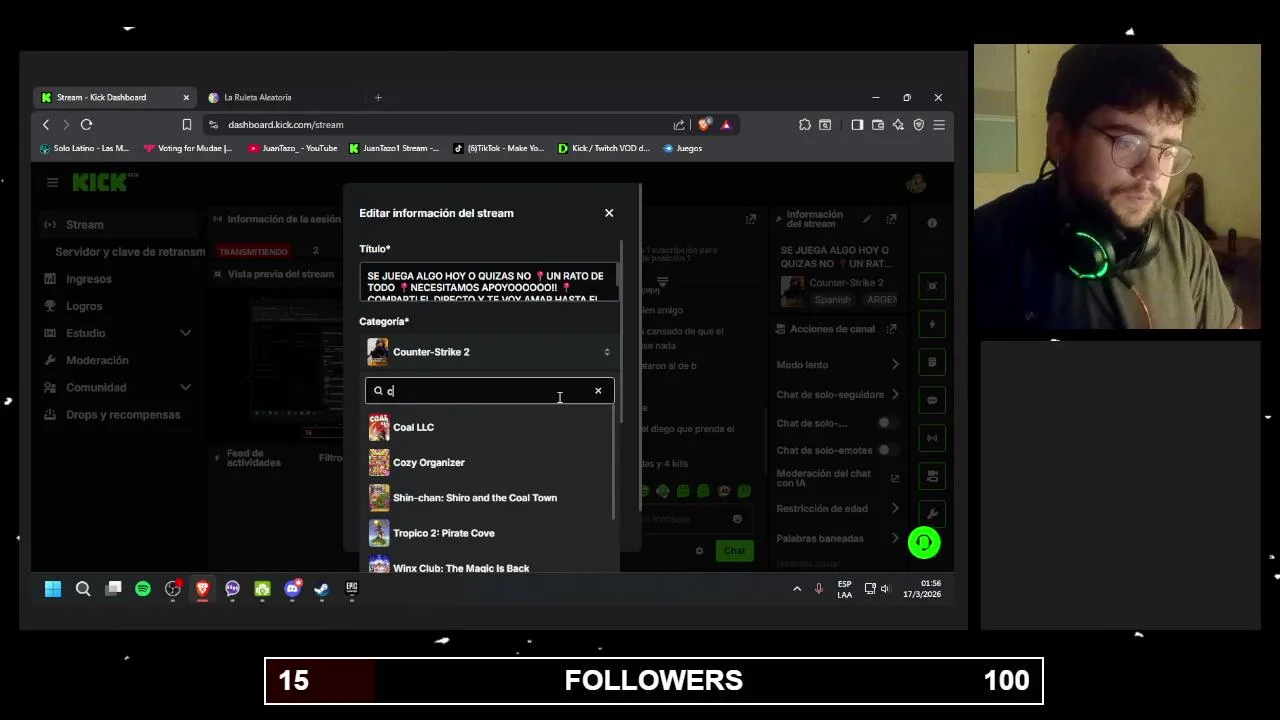Viewport: 1280px width, 720px height.
Task: Open the browser main menu
Action: [939, 125]
